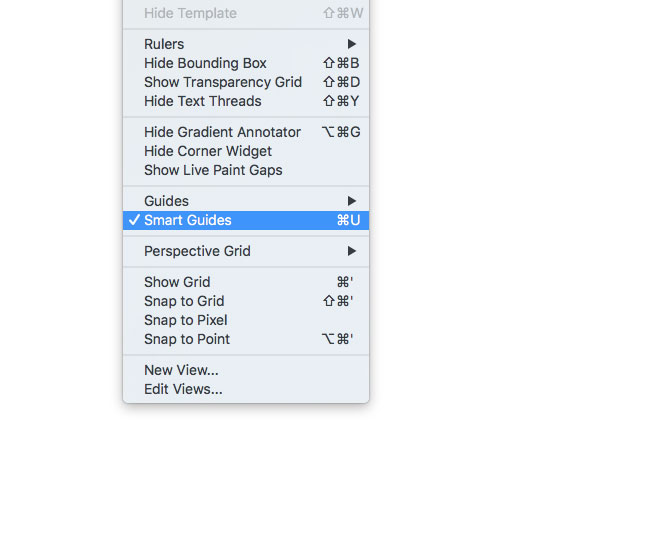Turn on Snap to Point

coord(187,339)
